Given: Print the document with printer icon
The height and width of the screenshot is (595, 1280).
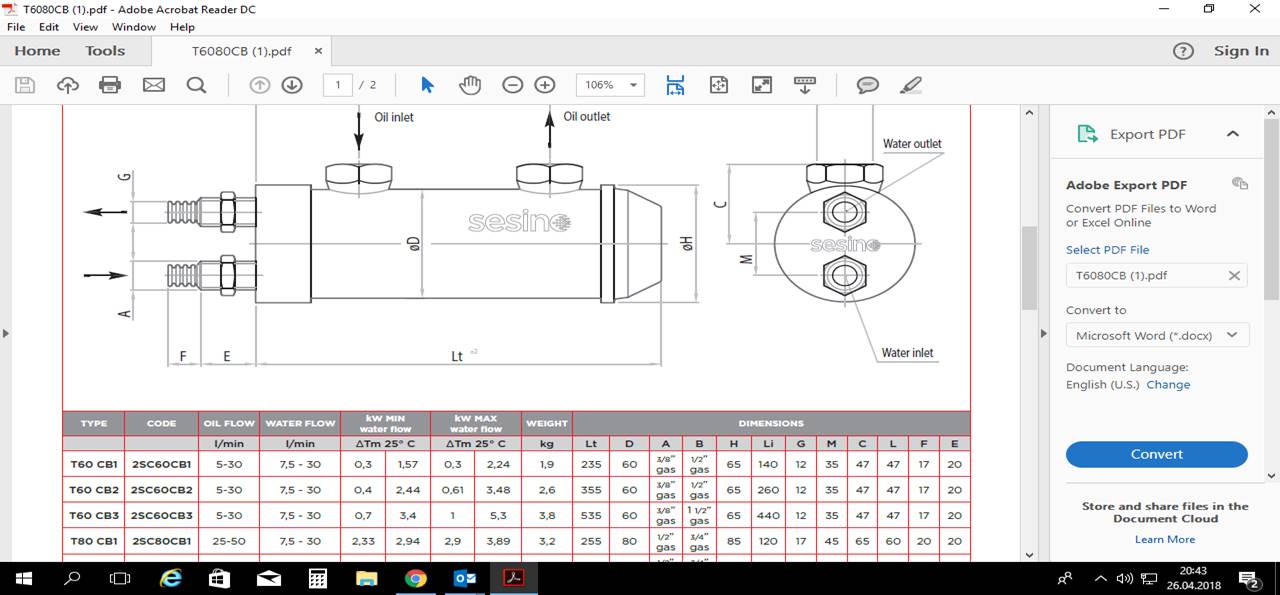Looking at the screenshot, I should (110, 85).
